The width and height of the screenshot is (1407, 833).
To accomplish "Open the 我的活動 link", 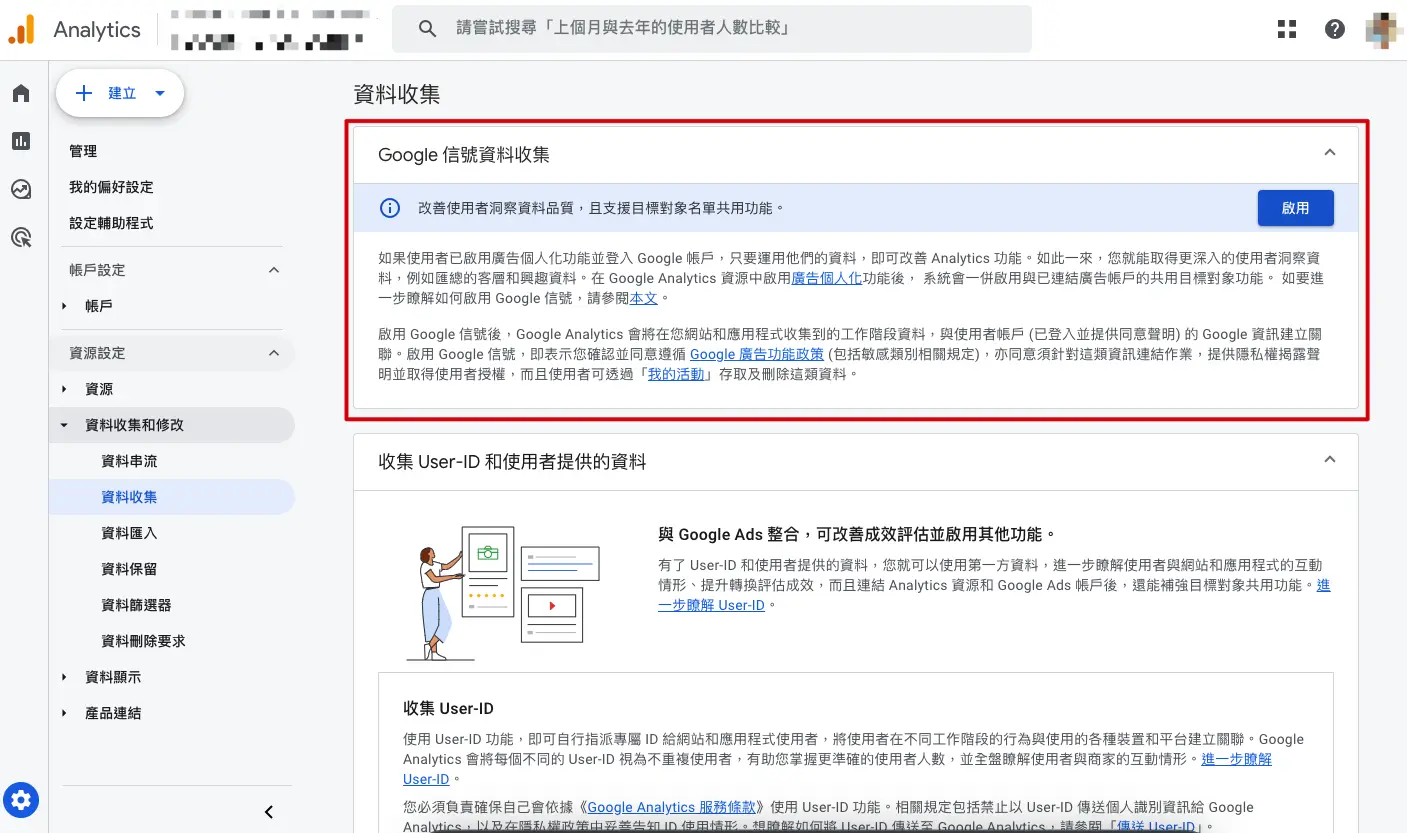I will click(676, 374).
